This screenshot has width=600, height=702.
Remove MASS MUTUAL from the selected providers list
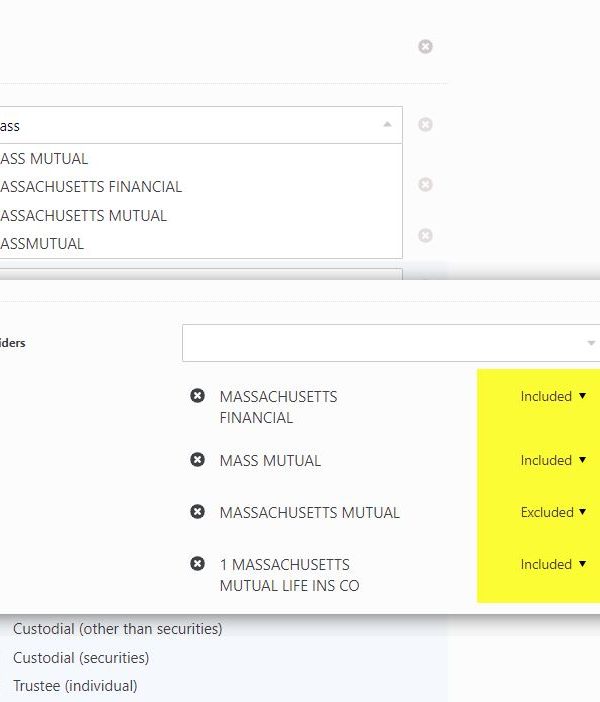click(198, 460)
